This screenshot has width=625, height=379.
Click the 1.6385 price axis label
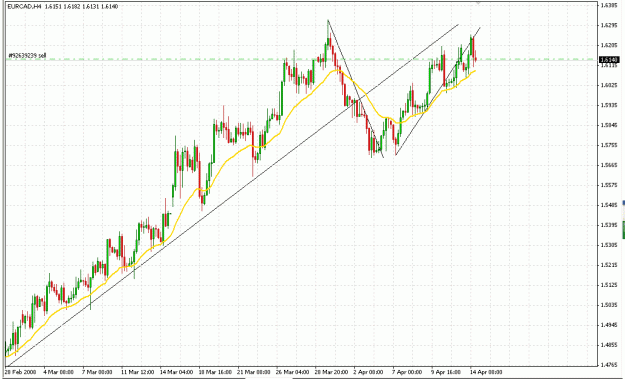pyautogui.click(x=609, y=5)
